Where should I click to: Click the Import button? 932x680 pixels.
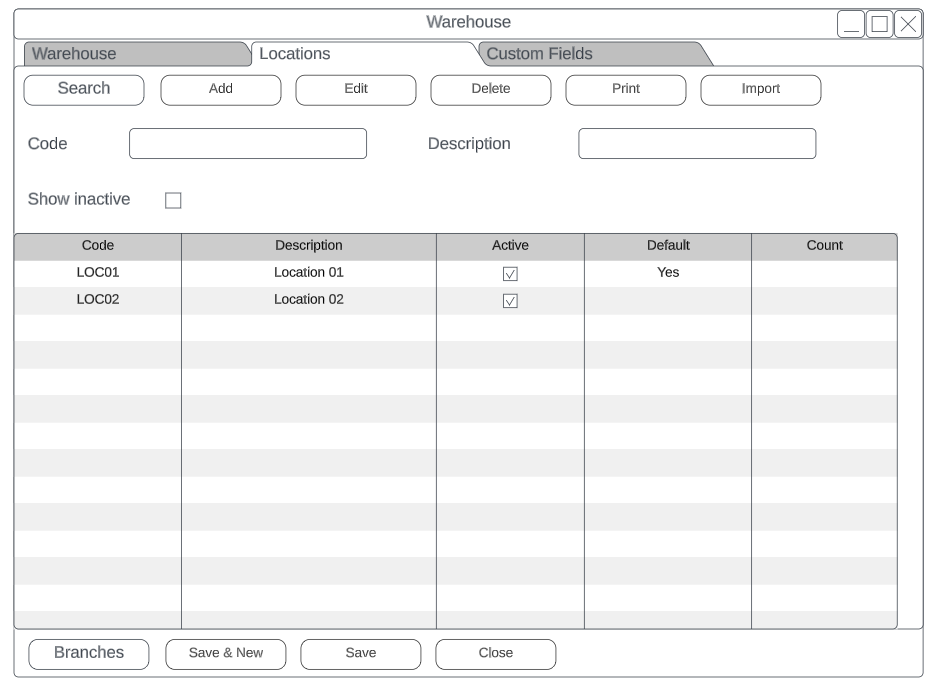click(x=760, y=90)
